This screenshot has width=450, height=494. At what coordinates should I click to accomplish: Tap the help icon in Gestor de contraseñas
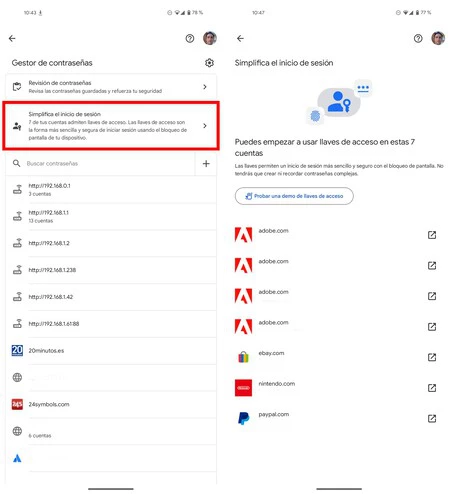point(190,39)
